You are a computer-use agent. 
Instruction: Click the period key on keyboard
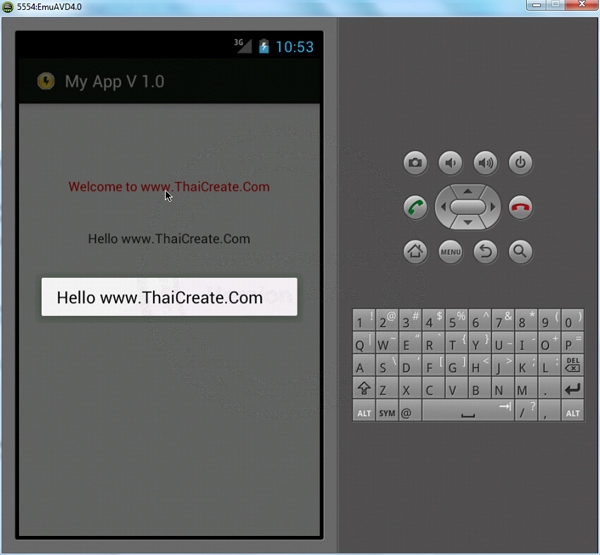tap(549, 388)
